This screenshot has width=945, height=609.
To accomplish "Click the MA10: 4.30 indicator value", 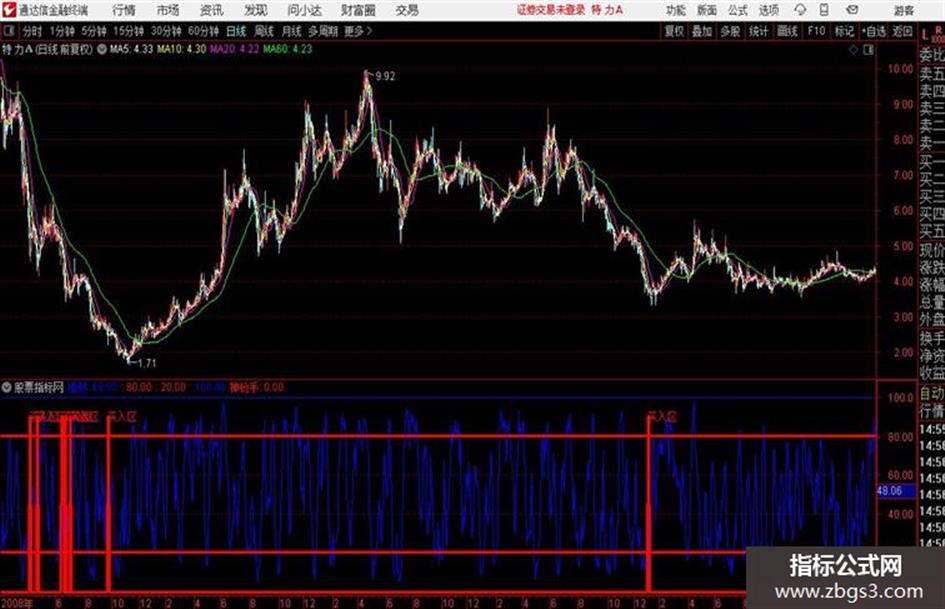I will click(181, 49).
